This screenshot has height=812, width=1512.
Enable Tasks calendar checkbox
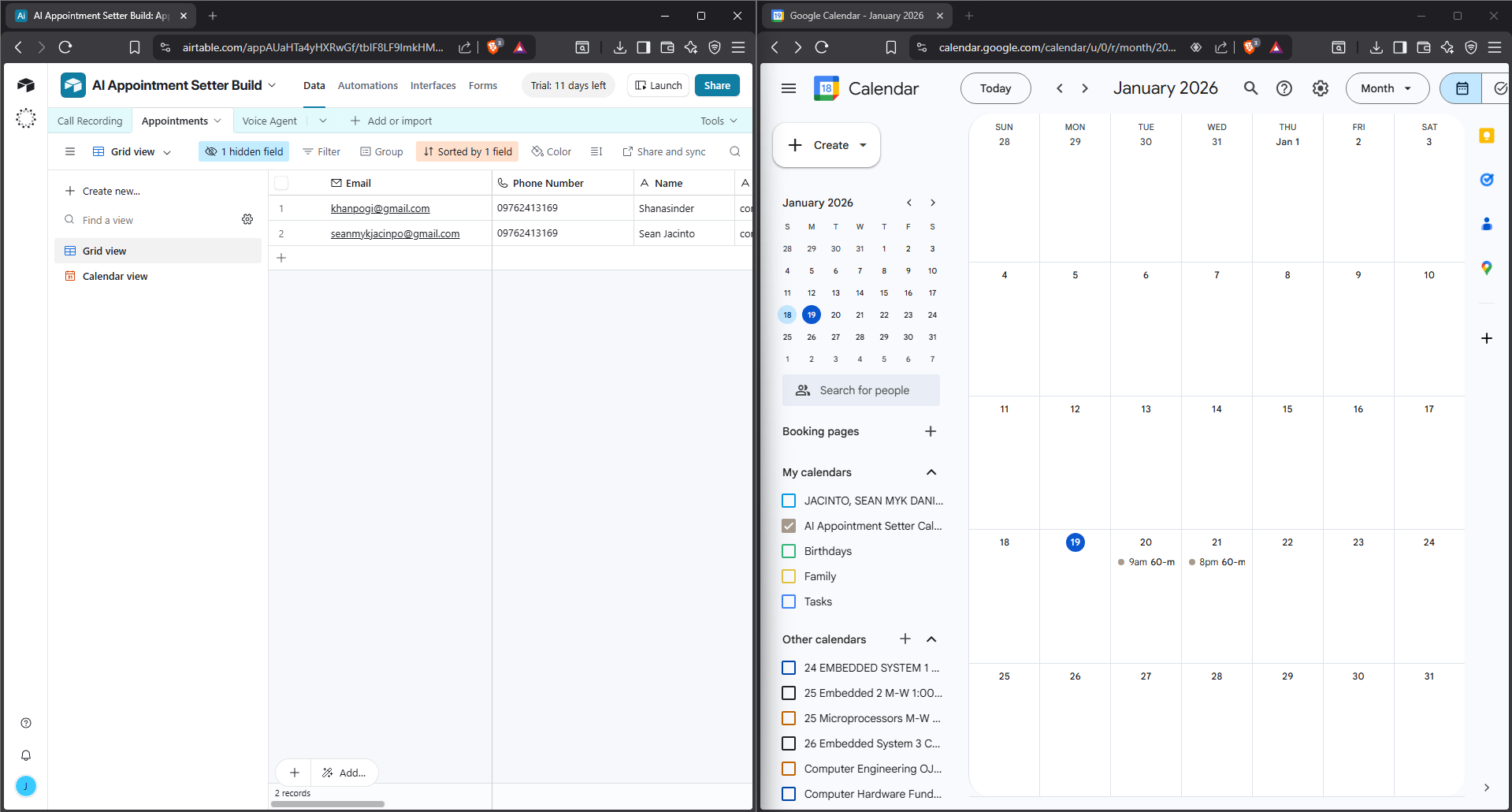click(789, 602)
